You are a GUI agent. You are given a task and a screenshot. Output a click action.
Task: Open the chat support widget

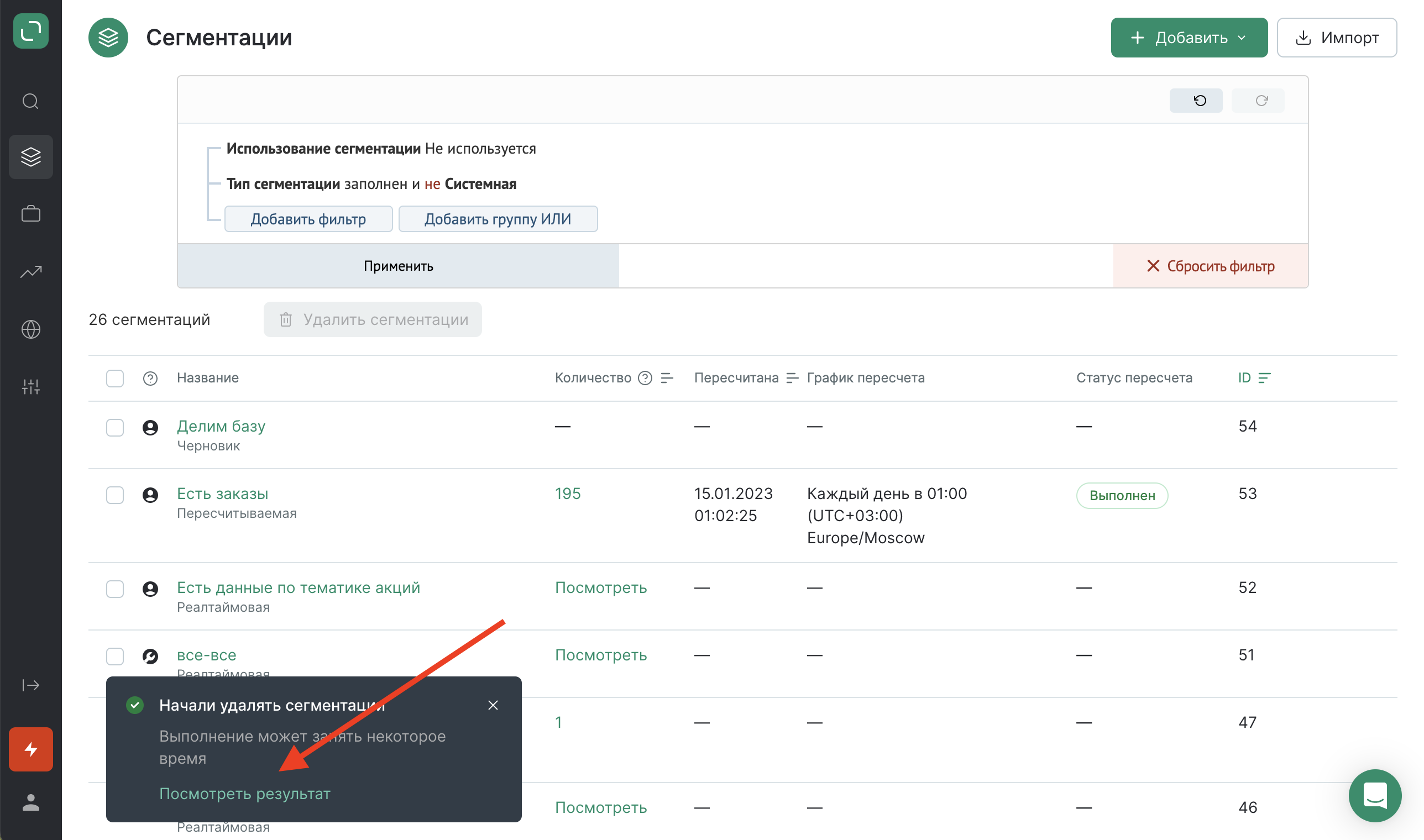click(x=1375, y=795)
